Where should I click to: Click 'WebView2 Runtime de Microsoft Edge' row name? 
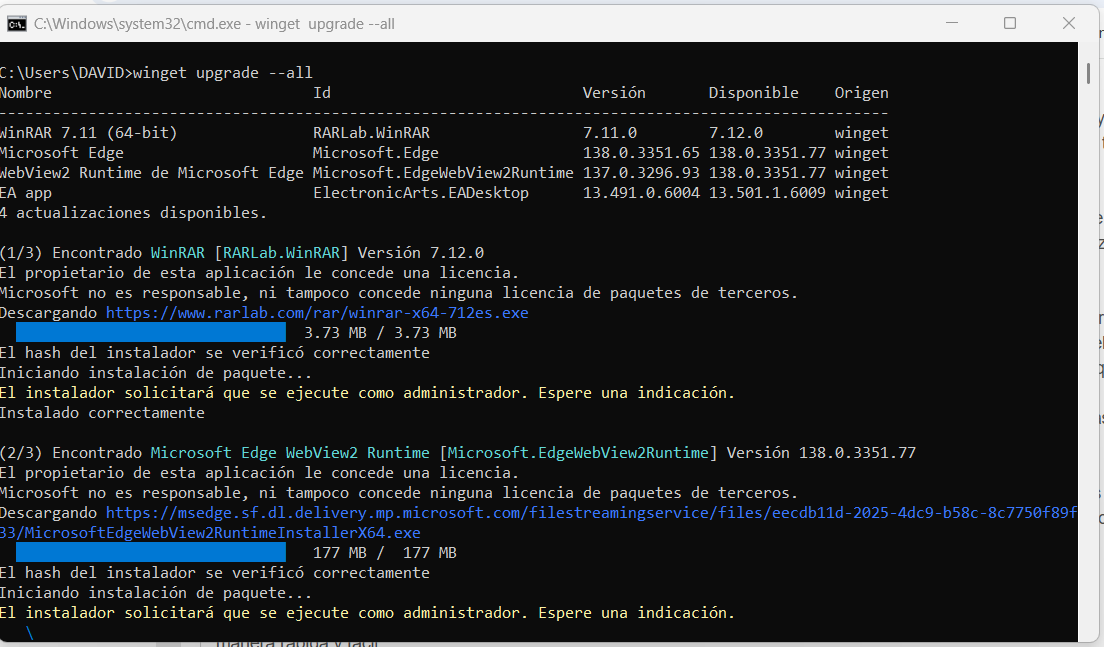click(x=151, y=172)
